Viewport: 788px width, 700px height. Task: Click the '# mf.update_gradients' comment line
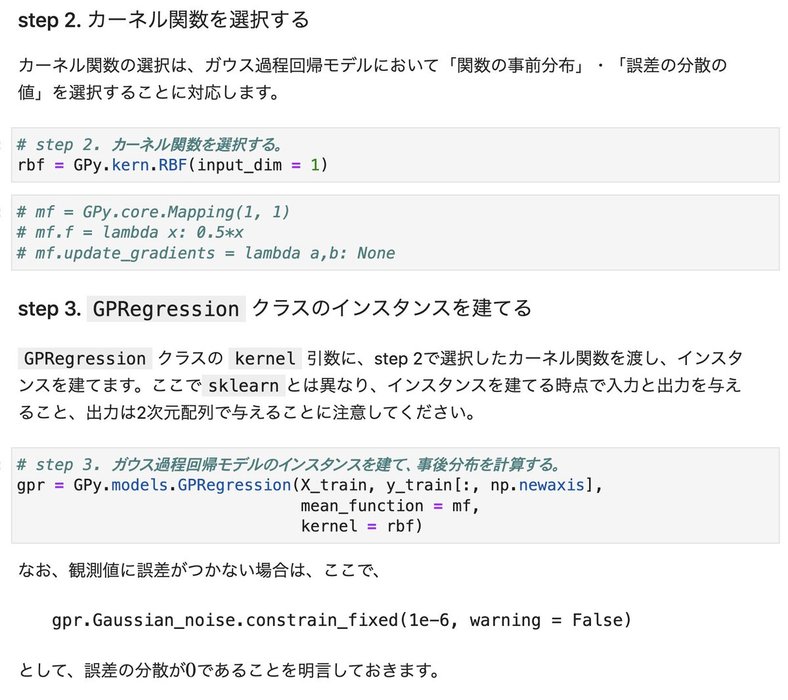[x=205, y=253]
